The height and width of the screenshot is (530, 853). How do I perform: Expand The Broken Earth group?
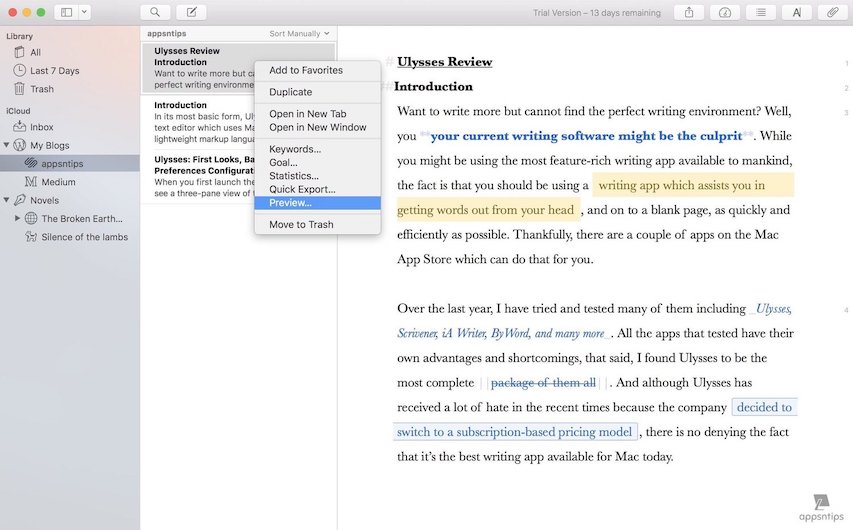[x=17, y=218]
